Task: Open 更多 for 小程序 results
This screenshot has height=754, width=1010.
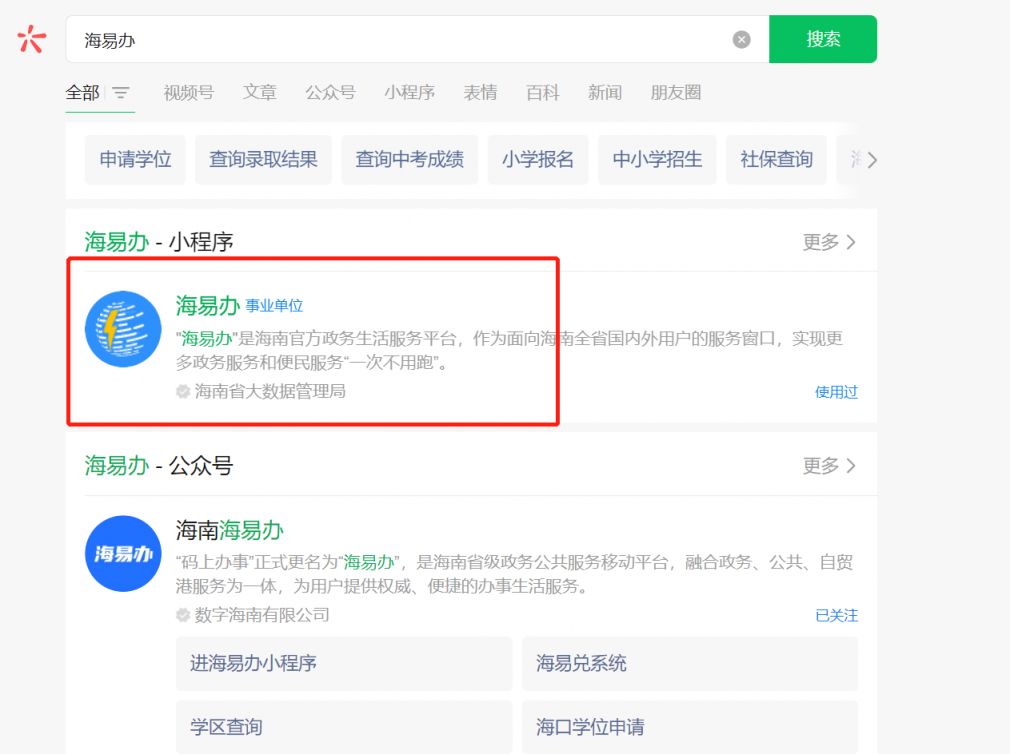Action: (x=829, y=242)
